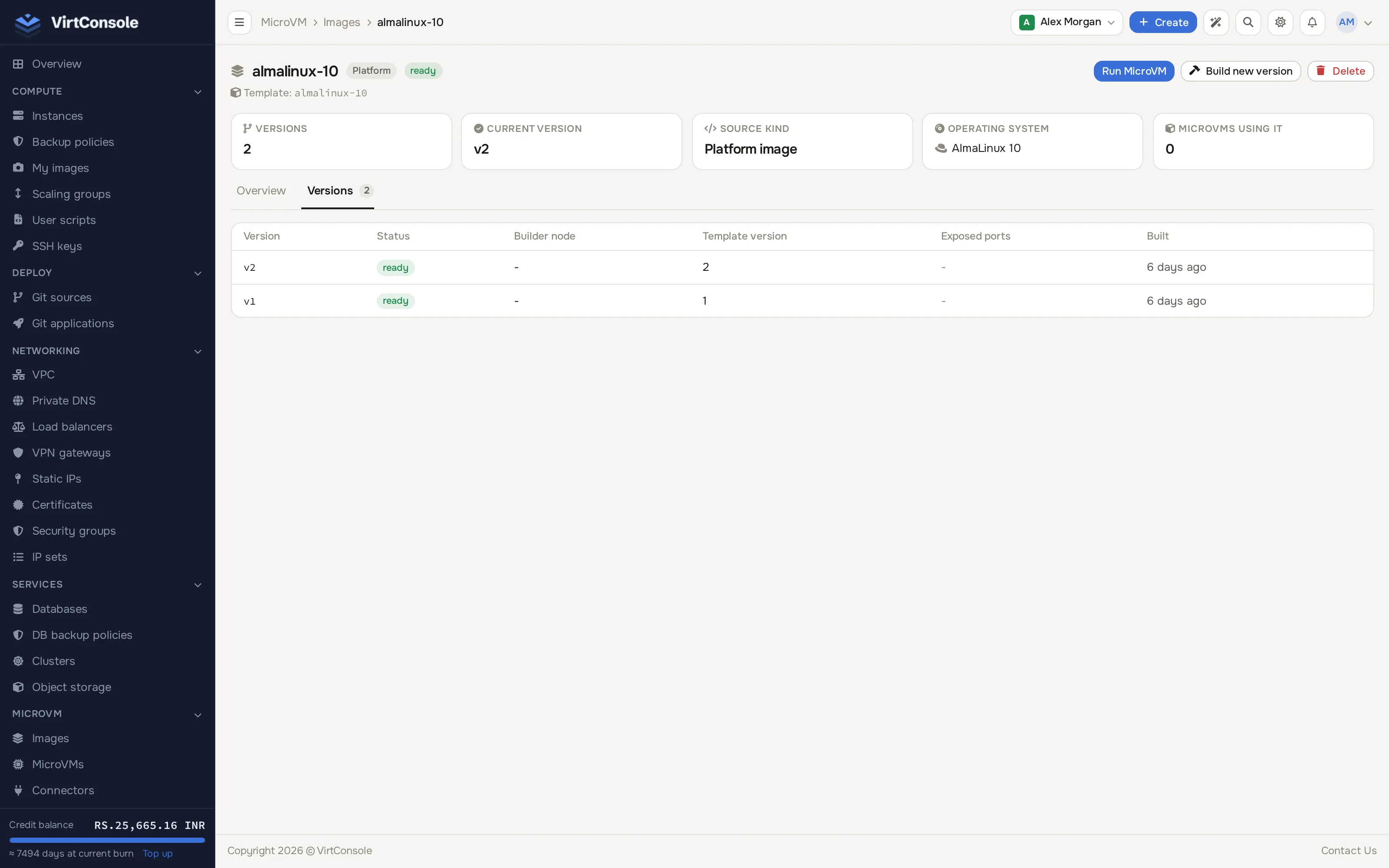
Task: Open the notifications bell
Action: [1312, 23]
